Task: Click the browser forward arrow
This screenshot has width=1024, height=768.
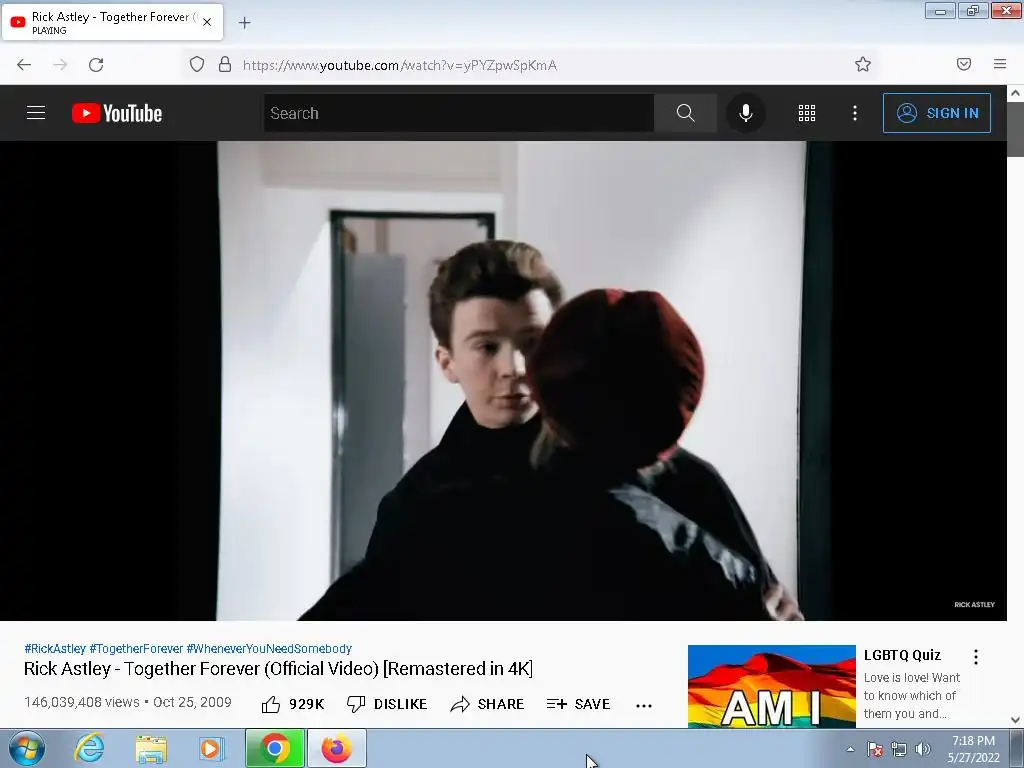Action: click(x=60, y=65)
